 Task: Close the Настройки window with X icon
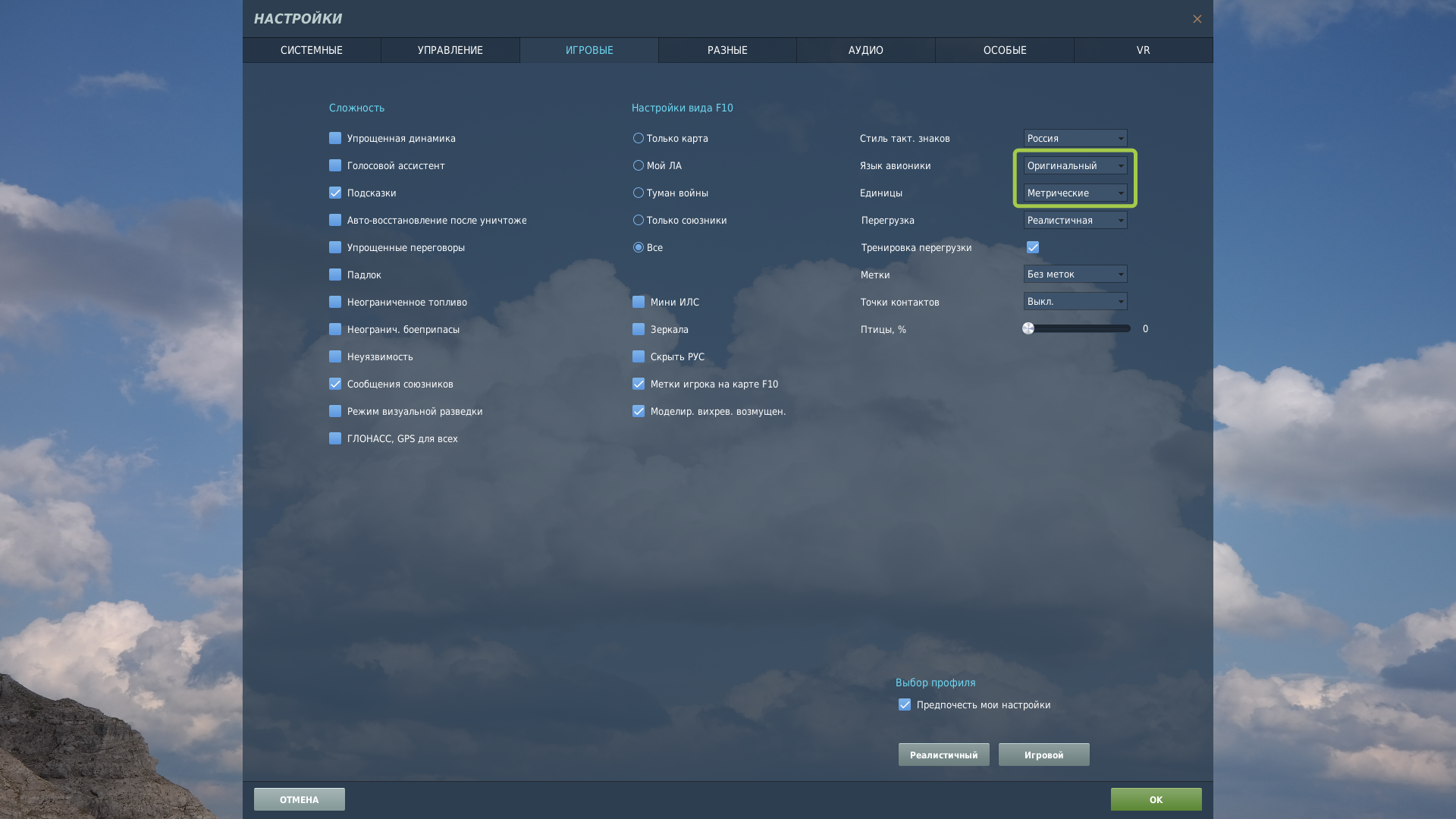click(x=1197, y=19)
